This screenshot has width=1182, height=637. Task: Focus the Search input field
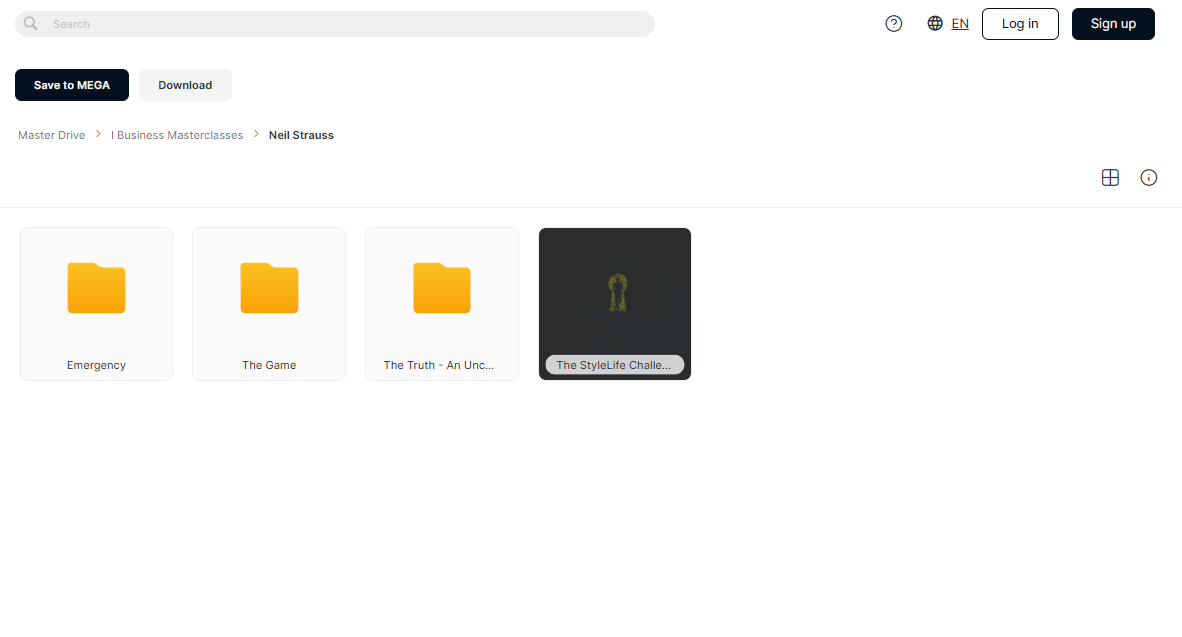[335, 24]
